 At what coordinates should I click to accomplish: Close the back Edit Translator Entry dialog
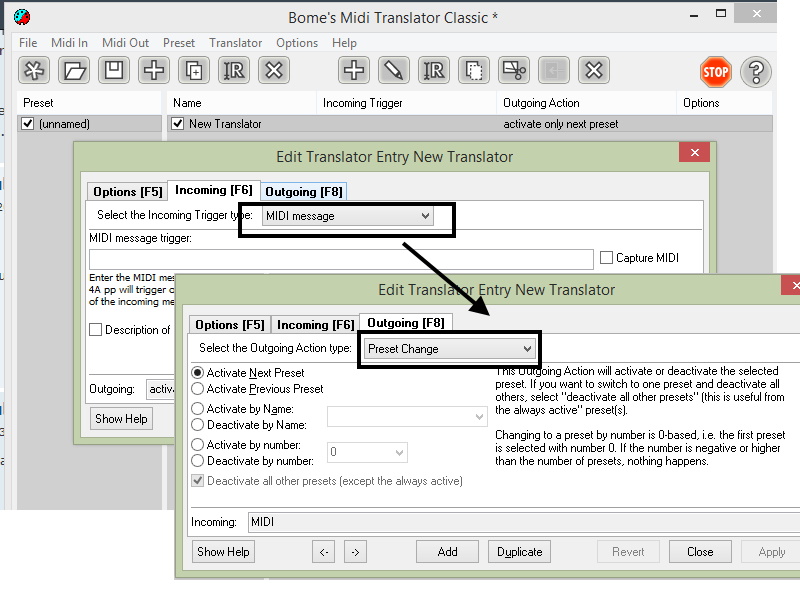tap(694, 153)
